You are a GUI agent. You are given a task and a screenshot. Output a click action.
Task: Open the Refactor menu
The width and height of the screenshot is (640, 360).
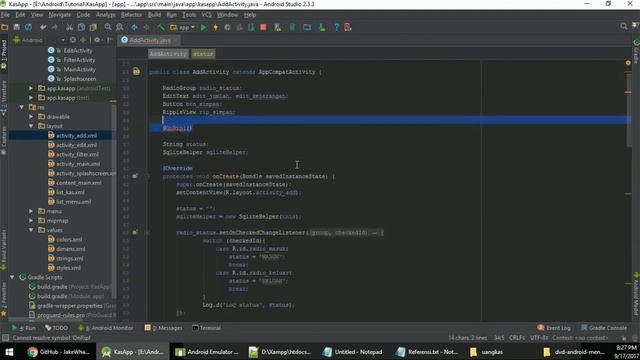point(131,15)
